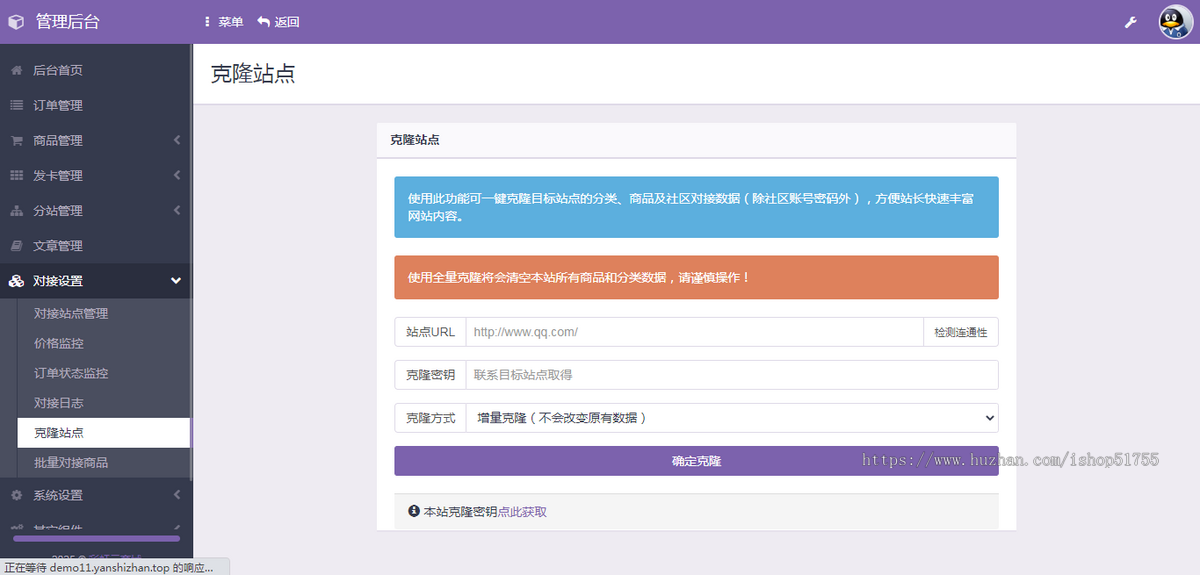
Task: Click the browser status bar loading message
Action: click(114, 567)
